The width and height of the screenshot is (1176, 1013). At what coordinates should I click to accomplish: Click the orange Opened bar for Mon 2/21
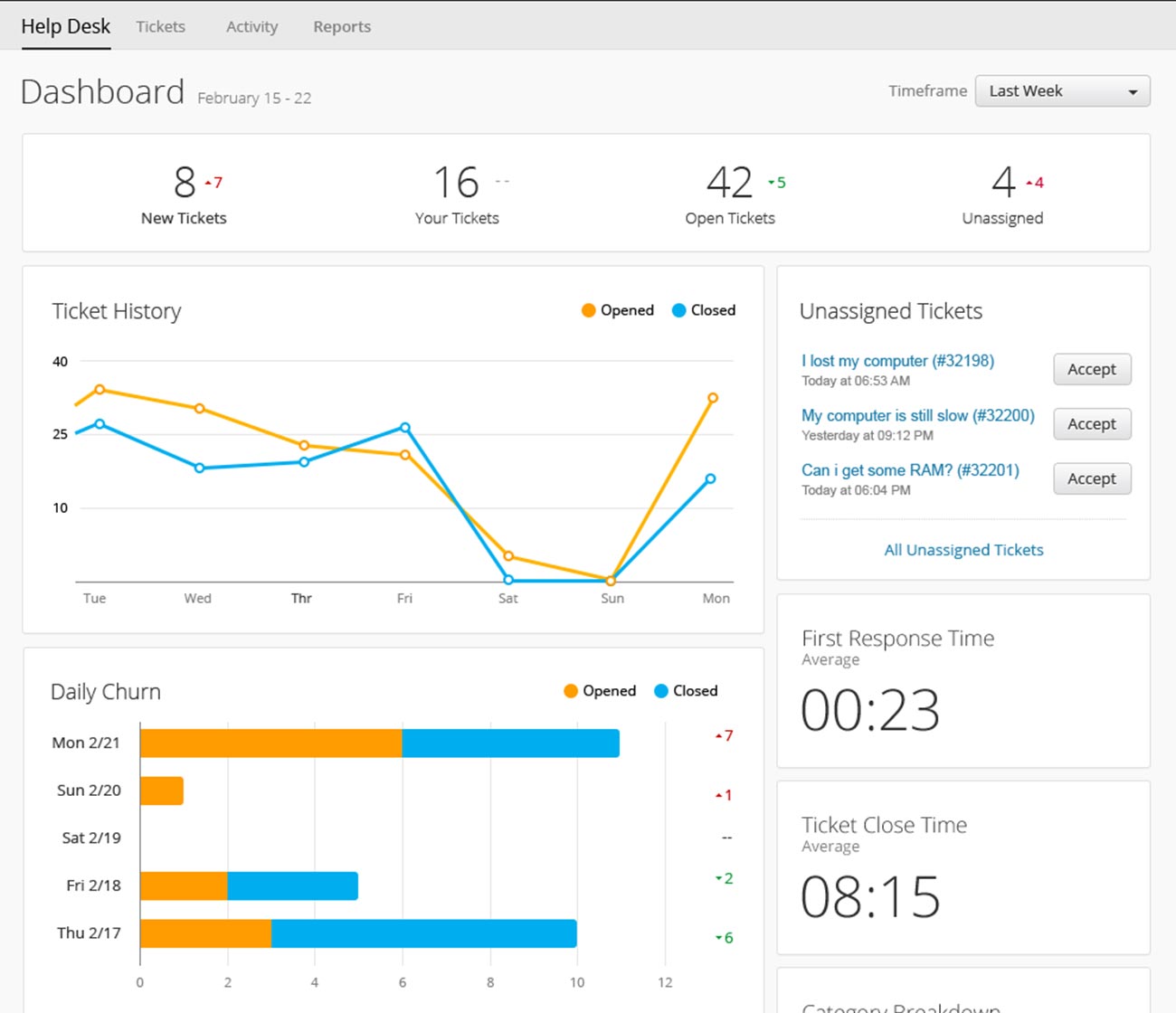[271, 743]
